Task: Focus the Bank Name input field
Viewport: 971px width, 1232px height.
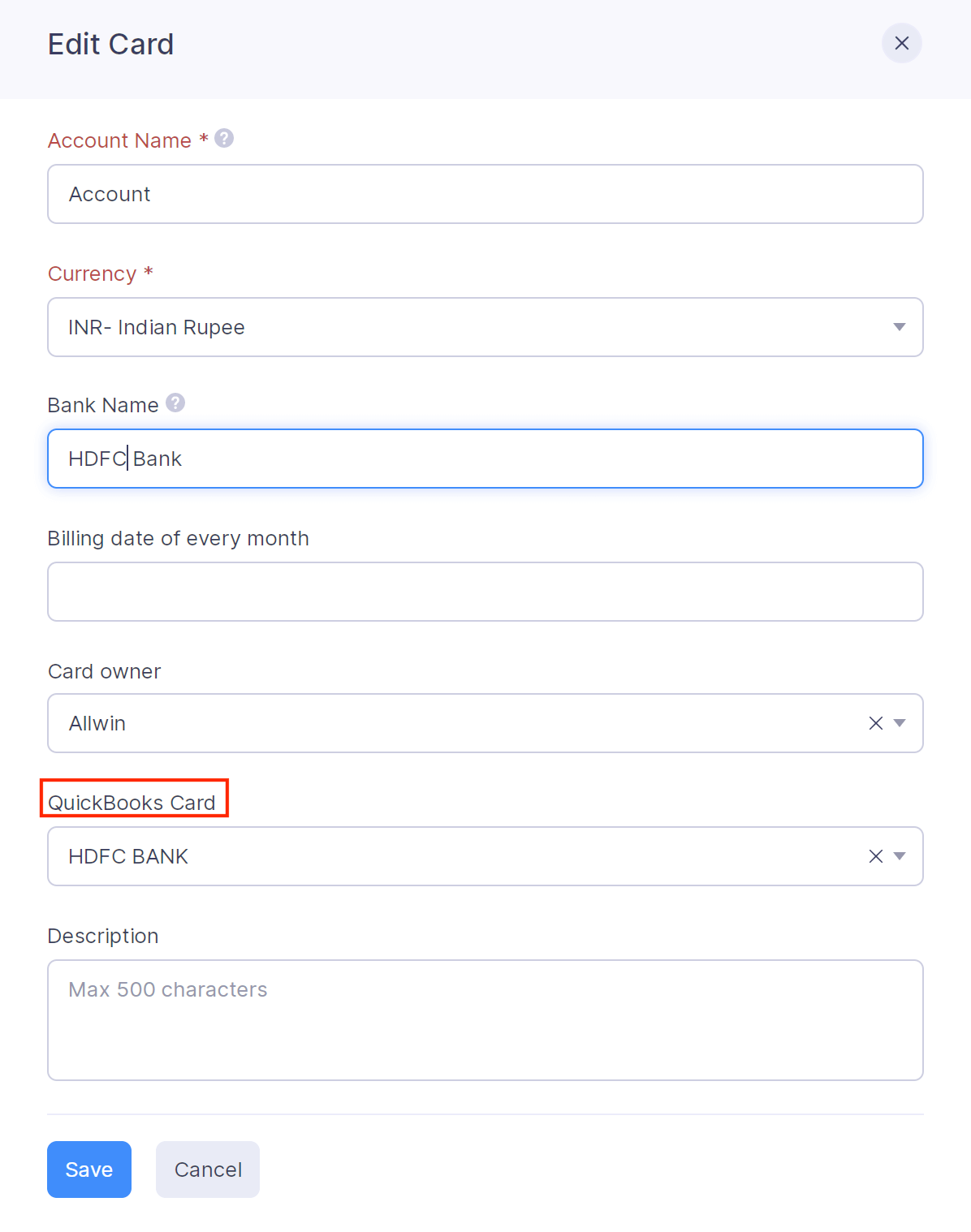Action: coord(485,459)
